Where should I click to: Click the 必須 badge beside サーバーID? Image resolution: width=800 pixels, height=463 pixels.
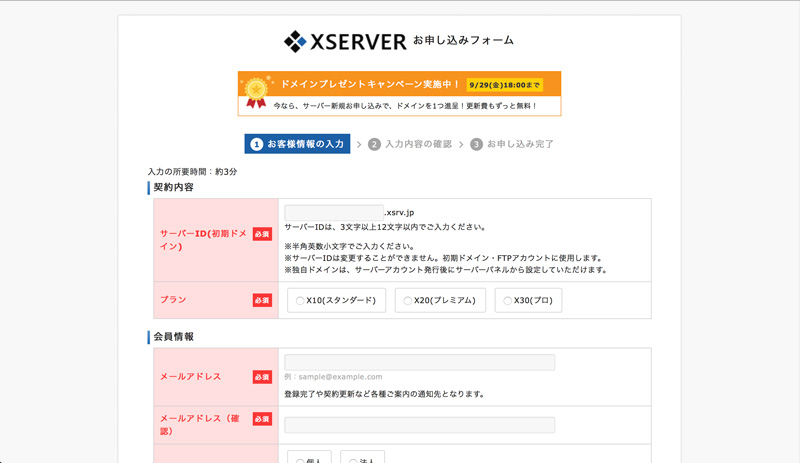[262, 234]
